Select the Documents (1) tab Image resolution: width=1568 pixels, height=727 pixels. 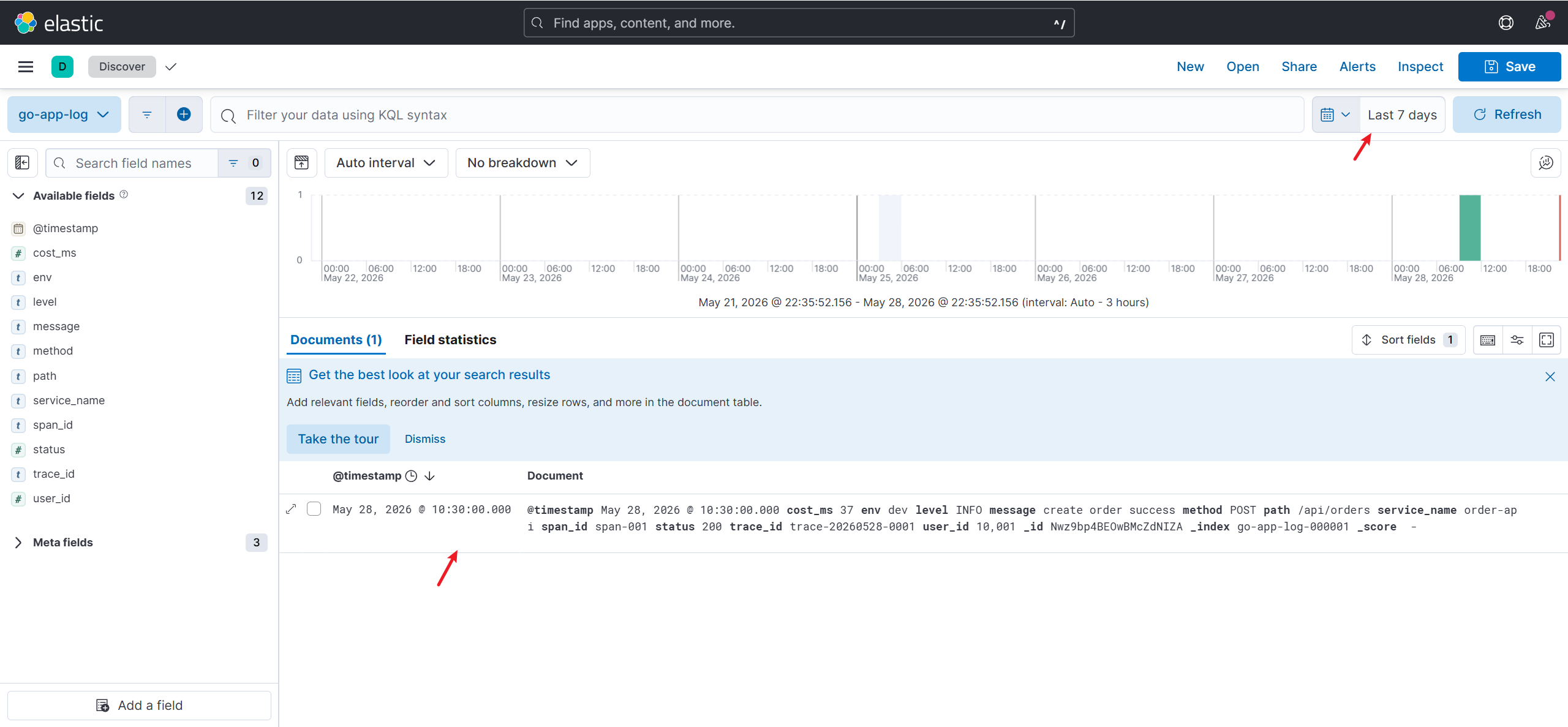(336, 340)
